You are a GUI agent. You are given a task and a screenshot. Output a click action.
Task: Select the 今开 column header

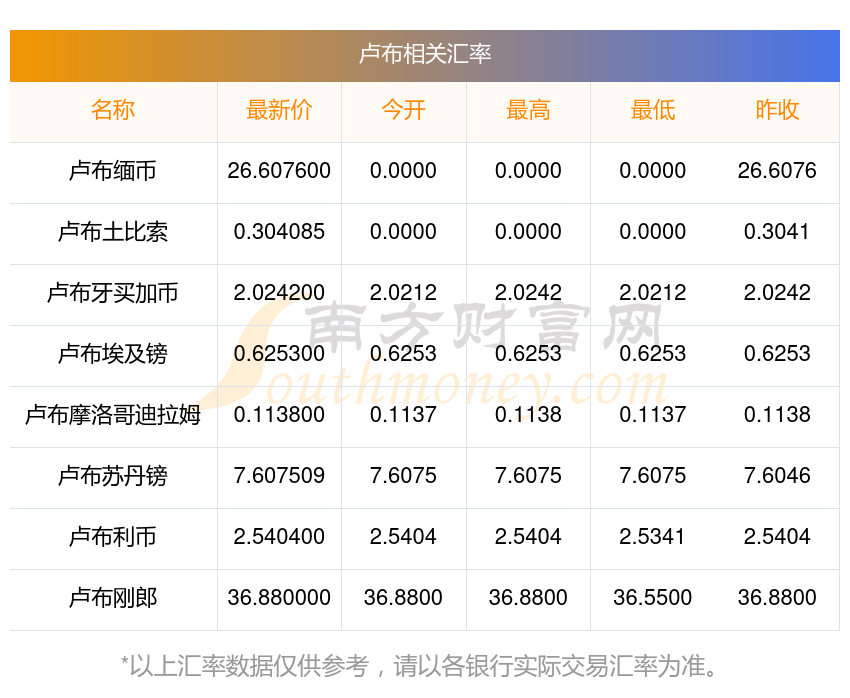tap(403, 110)
